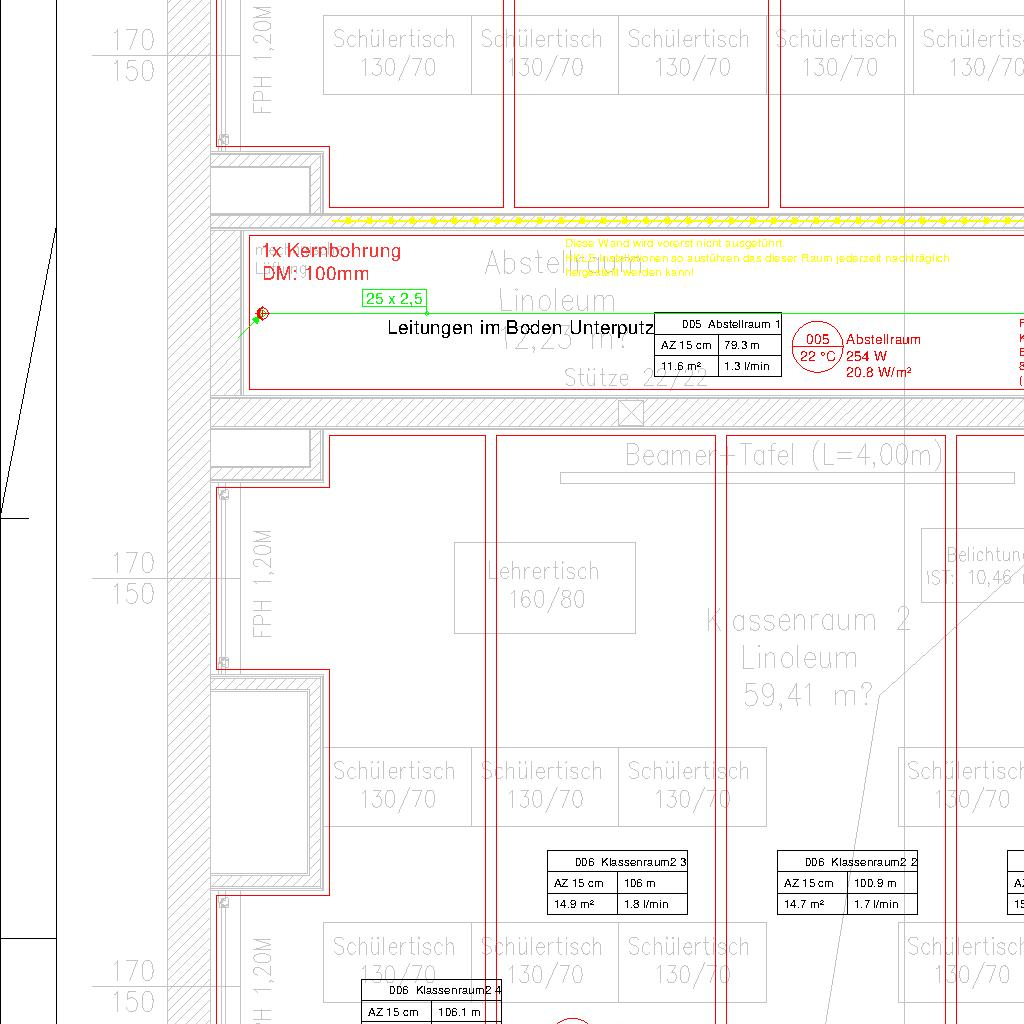The height and width of the screenshot is (1024, 1024).
Task: Click the red 005 22 °C room ellipse
Action: (x=817, y=347)
